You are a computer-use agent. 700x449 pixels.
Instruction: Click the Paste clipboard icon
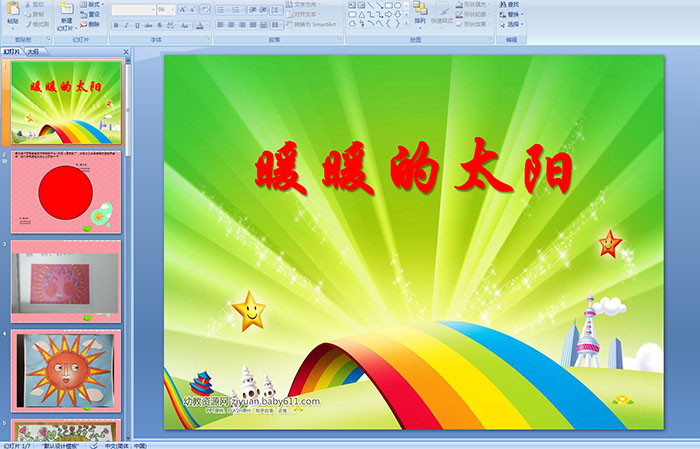[13, 9]
